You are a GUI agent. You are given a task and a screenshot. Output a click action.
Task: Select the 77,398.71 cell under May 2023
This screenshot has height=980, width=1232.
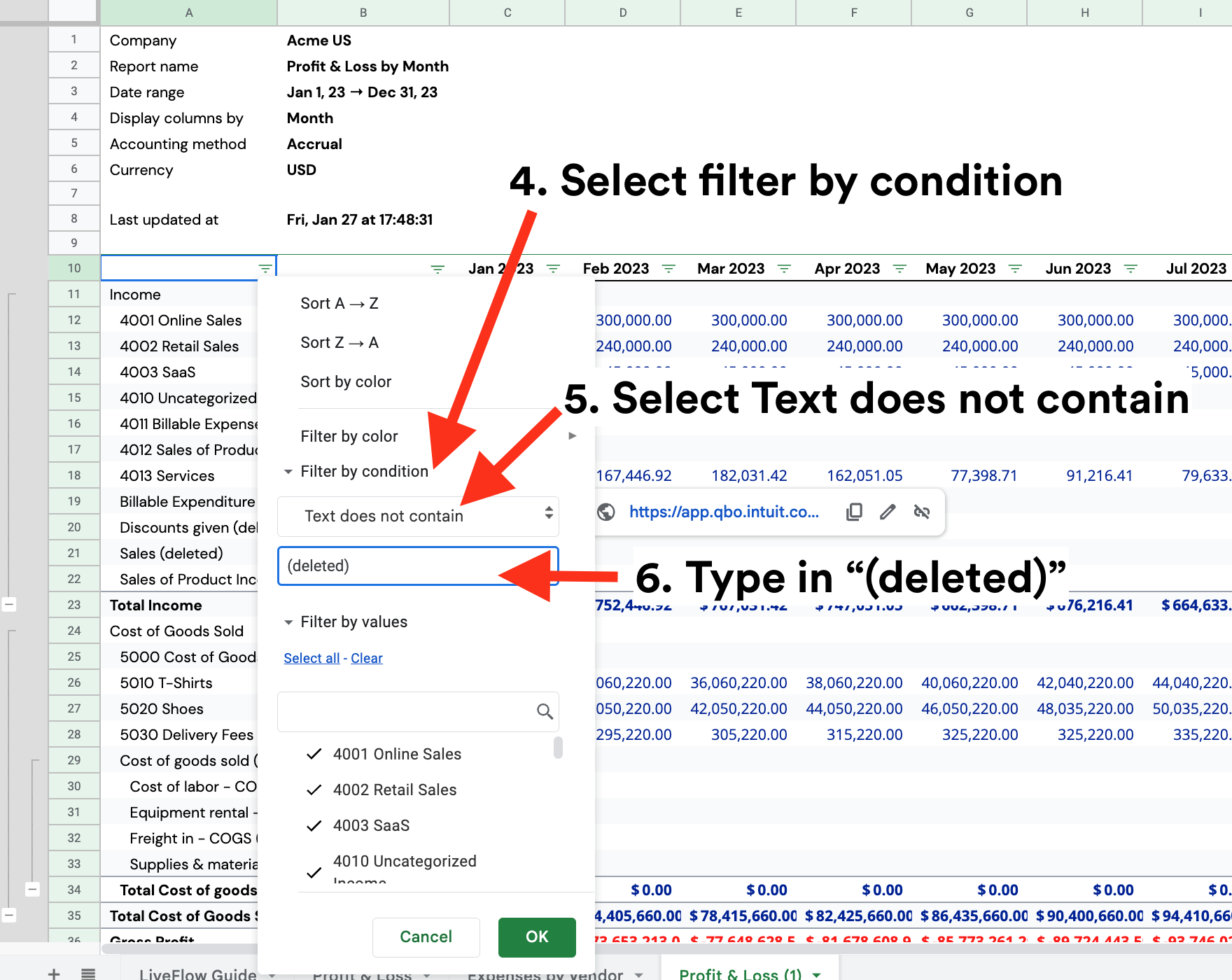pyautogui.click(x=983, y=476)
